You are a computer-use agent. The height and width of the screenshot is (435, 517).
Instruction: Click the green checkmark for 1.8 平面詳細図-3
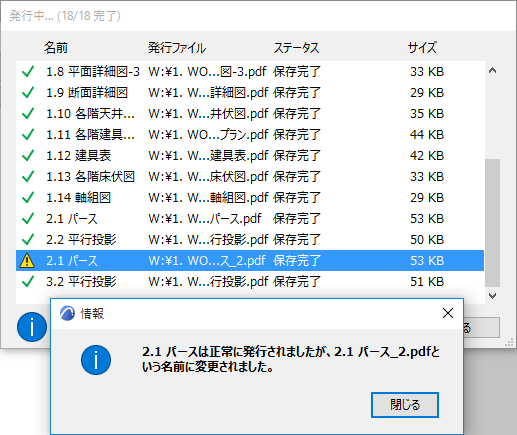[x=28, y=71]
